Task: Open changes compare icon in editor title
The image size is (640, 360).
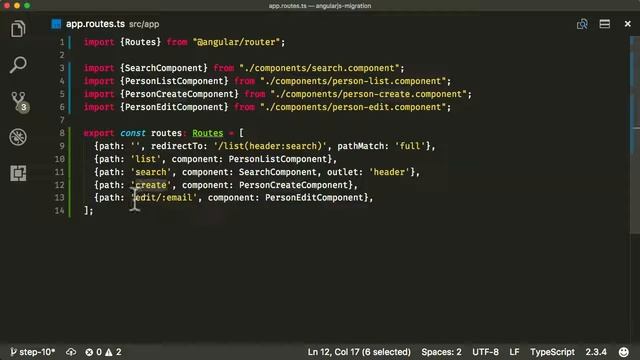Action: 582,24
